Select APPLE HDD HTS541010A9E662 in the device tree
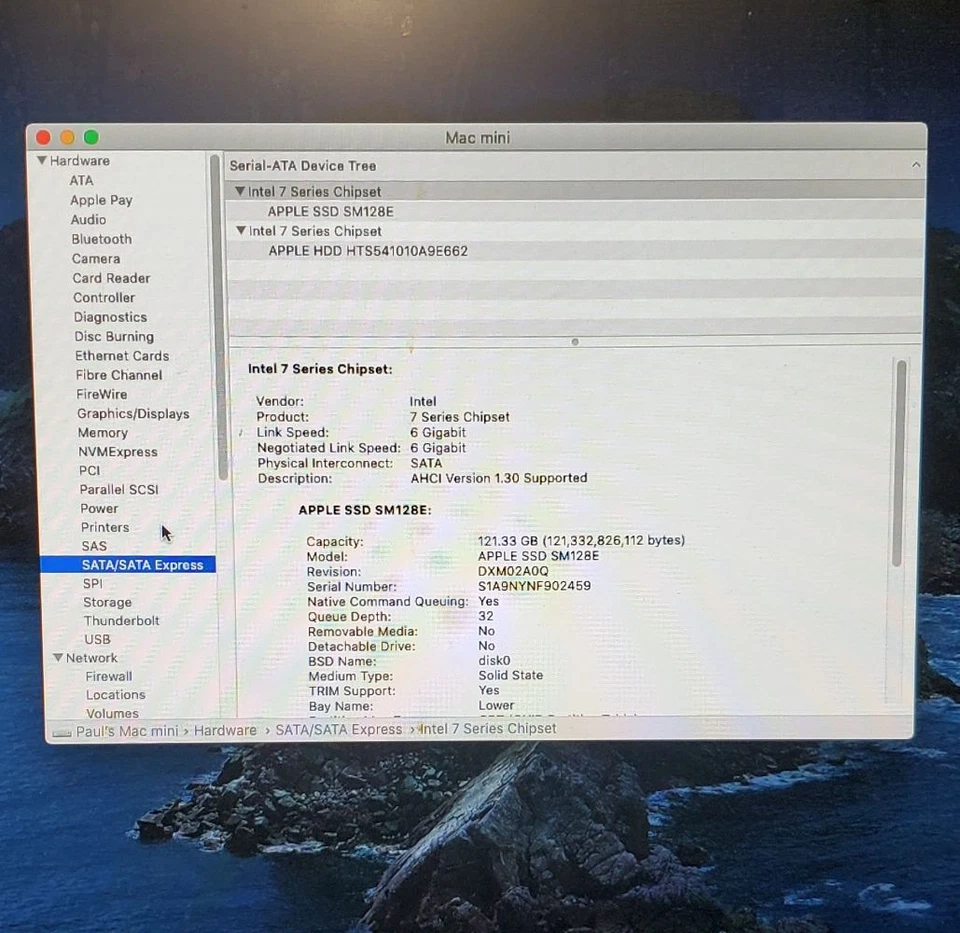This screenshot has width=960, height=933. (368, 251)
